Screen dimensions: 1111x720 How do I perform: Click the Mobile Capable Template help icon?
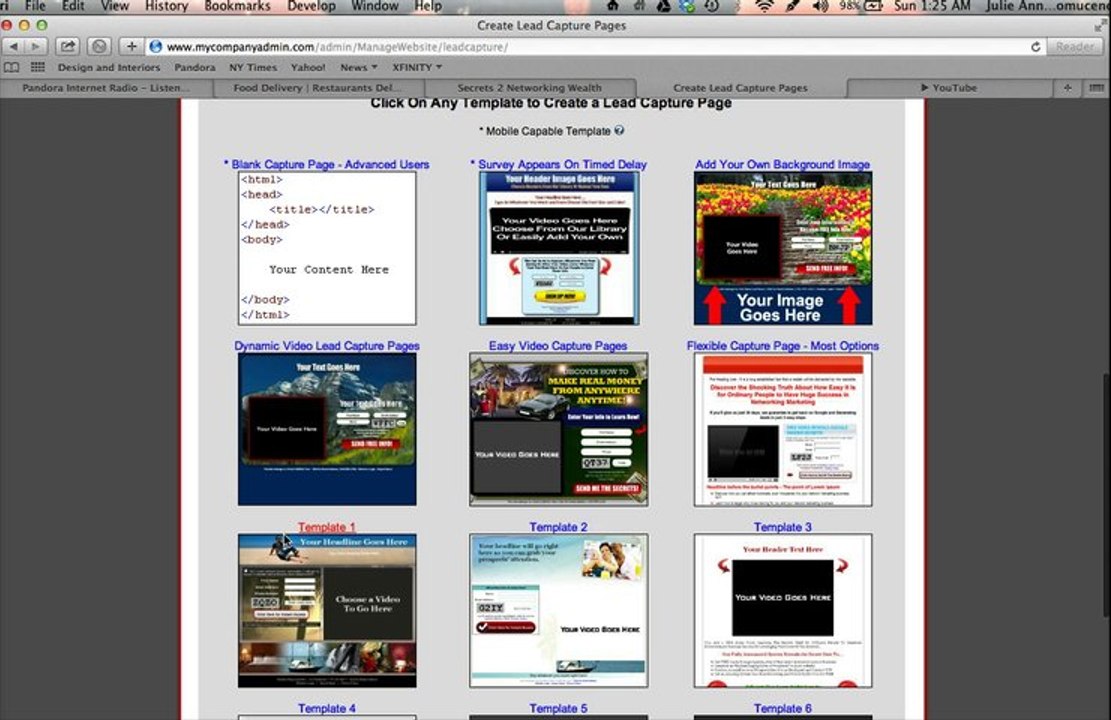click(x=619, y=130)
